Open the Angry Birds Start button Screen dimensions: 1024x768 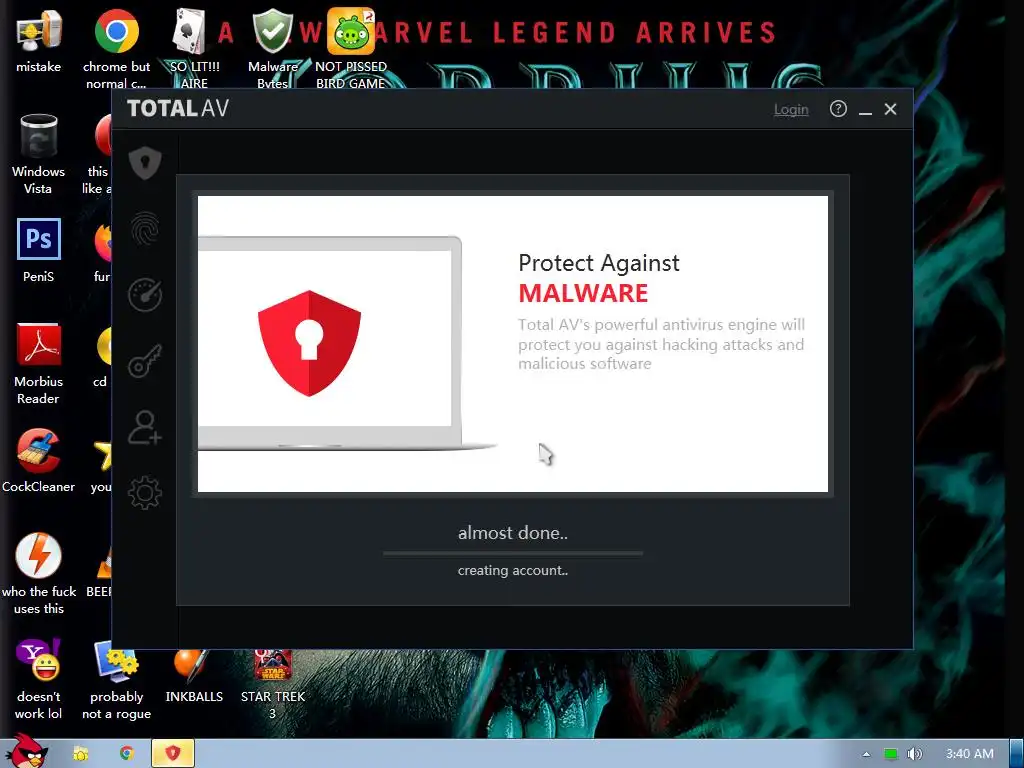pyautogui.click(x=26, y=751)
